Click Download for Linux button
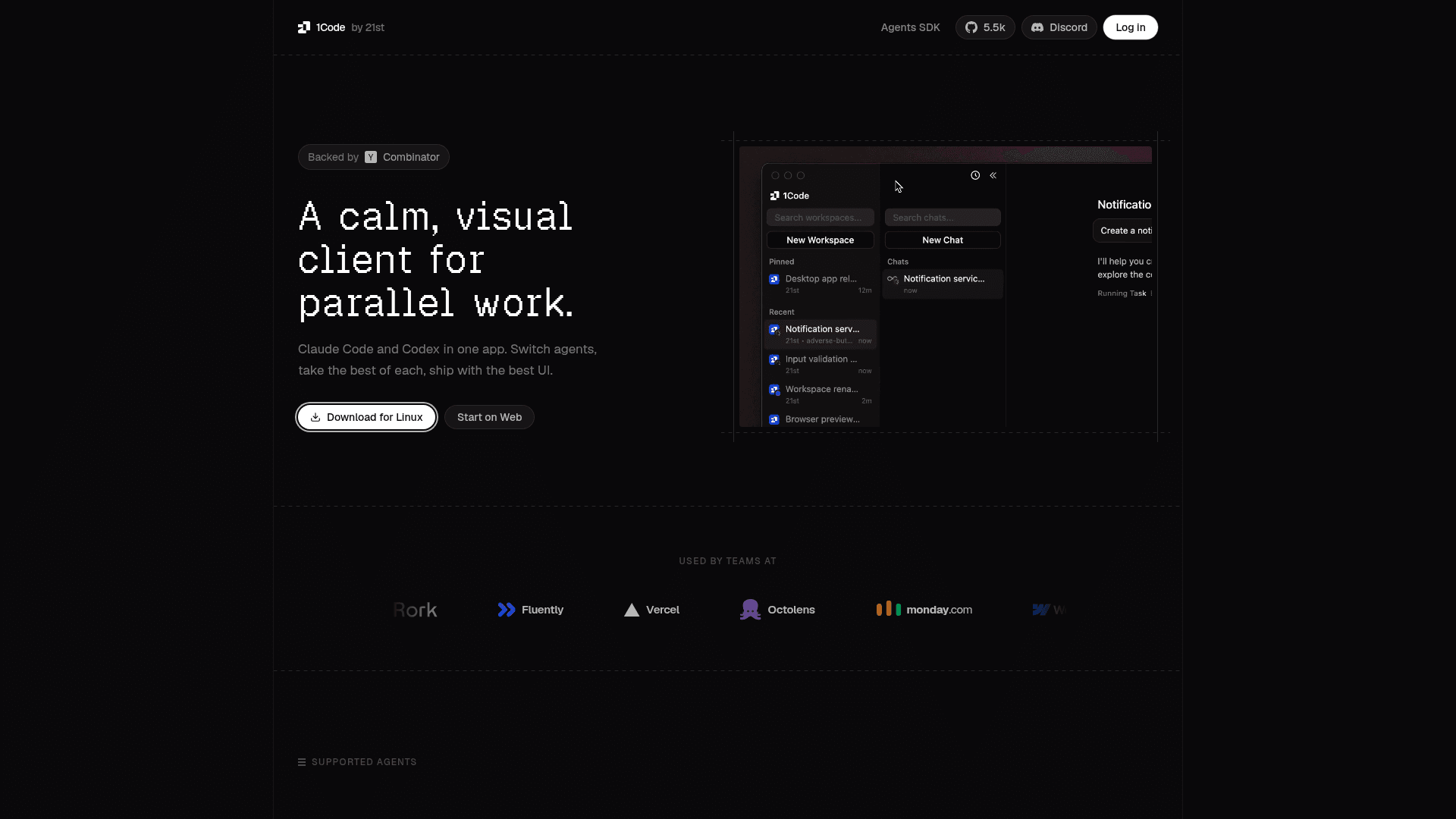 366,417
